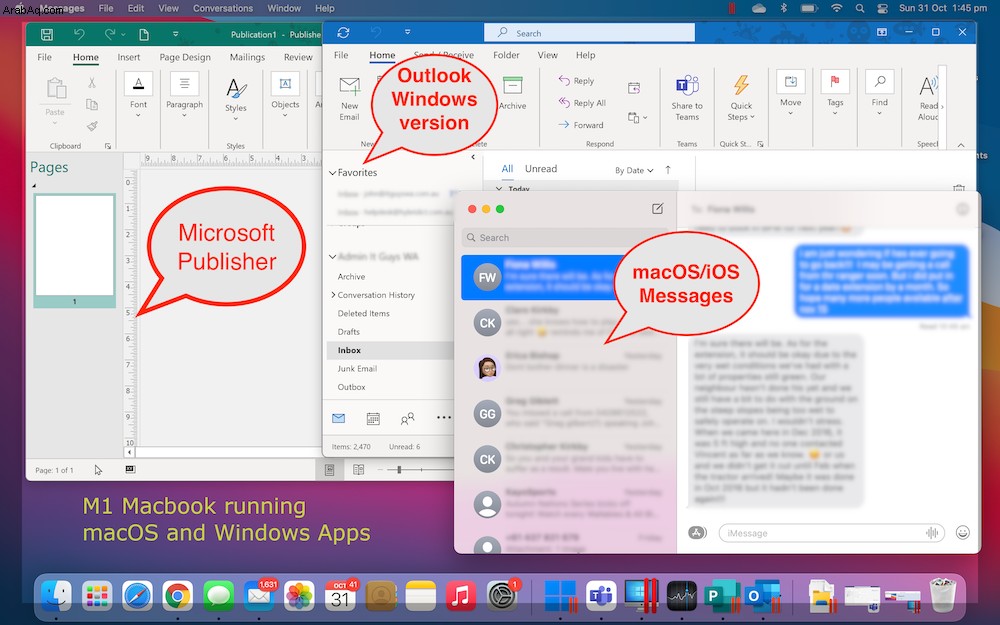Click the Send/Receive sync icon in Outlook title bar
This screenshot has width=1000, height=625.
[343, 32]
